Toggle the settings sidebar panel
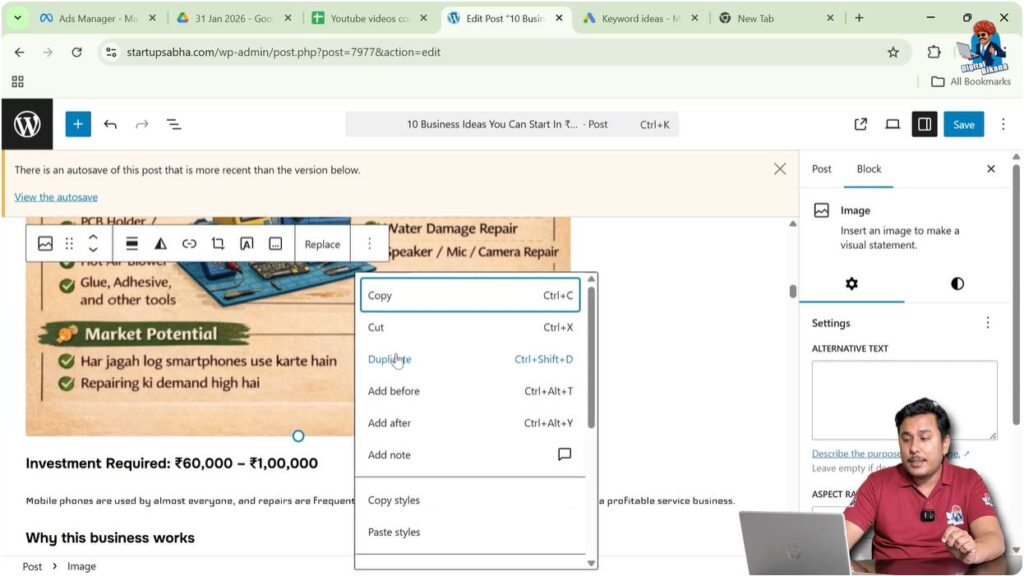This screenshot has height=576, width=1024. [924, 124]
